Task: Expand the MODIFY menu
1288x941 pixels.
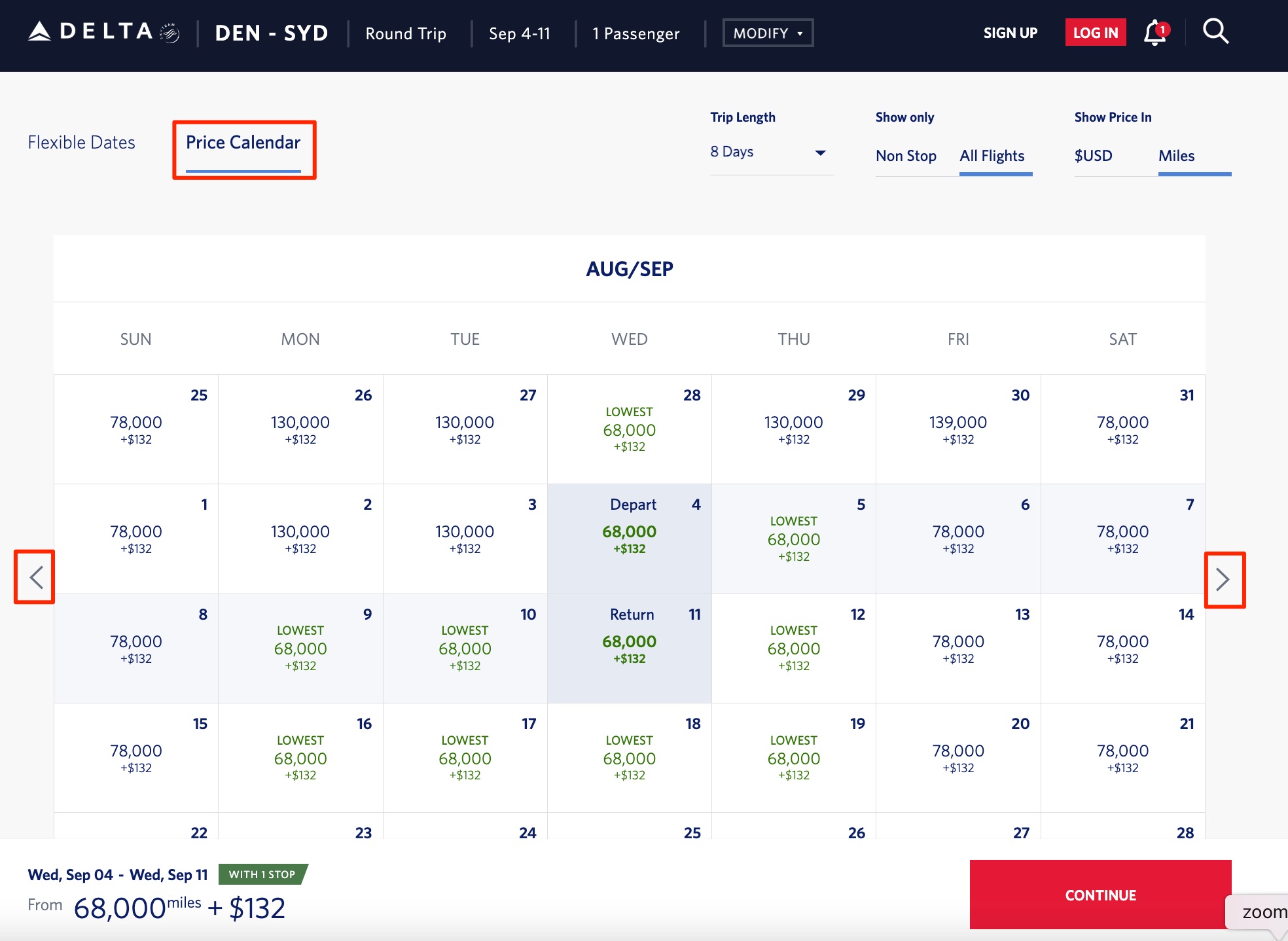Action: (x=767, y=32)
